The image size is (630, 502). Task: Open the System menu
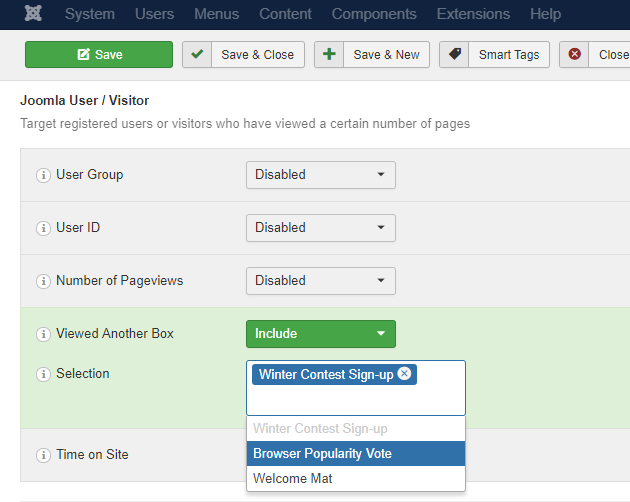[x=90, y=14]
